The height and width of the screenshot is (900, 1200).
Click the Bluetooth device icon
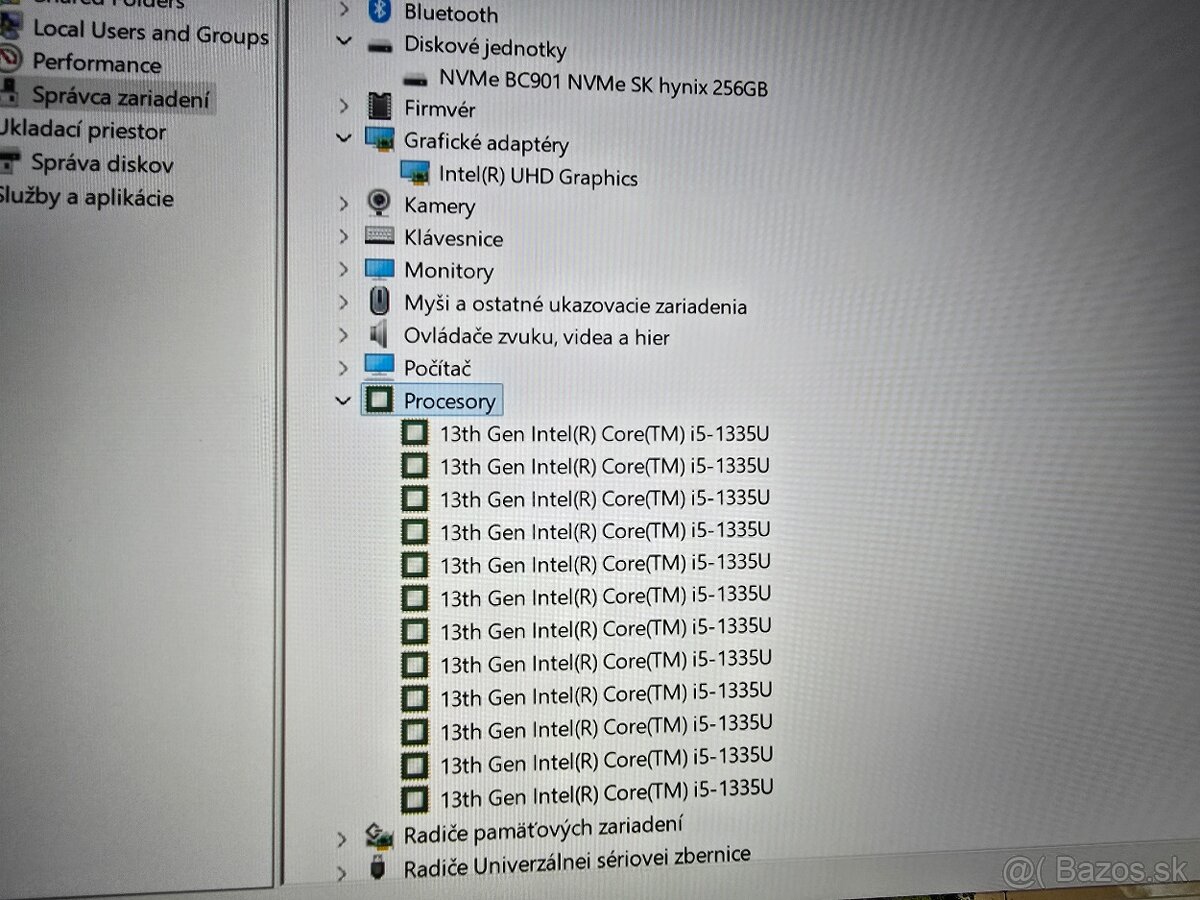(379, 12)
